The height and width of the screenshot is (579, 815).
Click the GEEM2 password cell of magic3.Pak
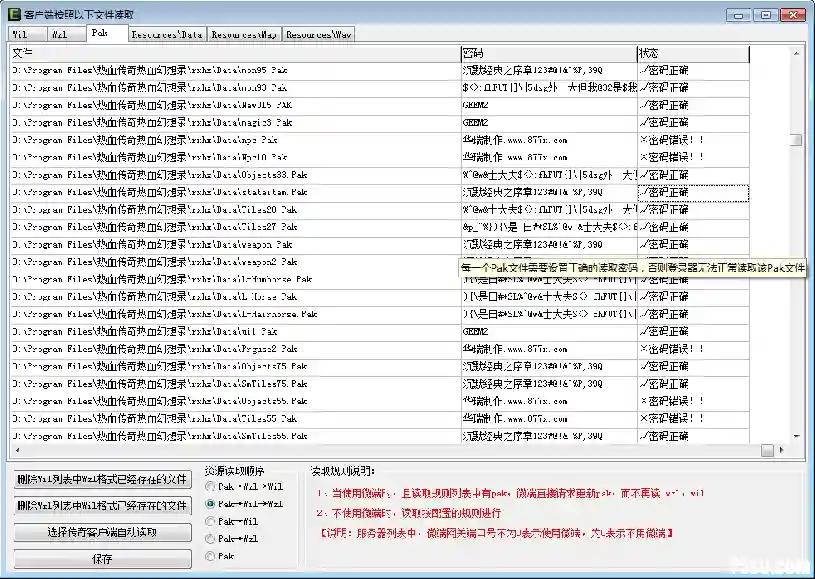click(x=549, y=123)
